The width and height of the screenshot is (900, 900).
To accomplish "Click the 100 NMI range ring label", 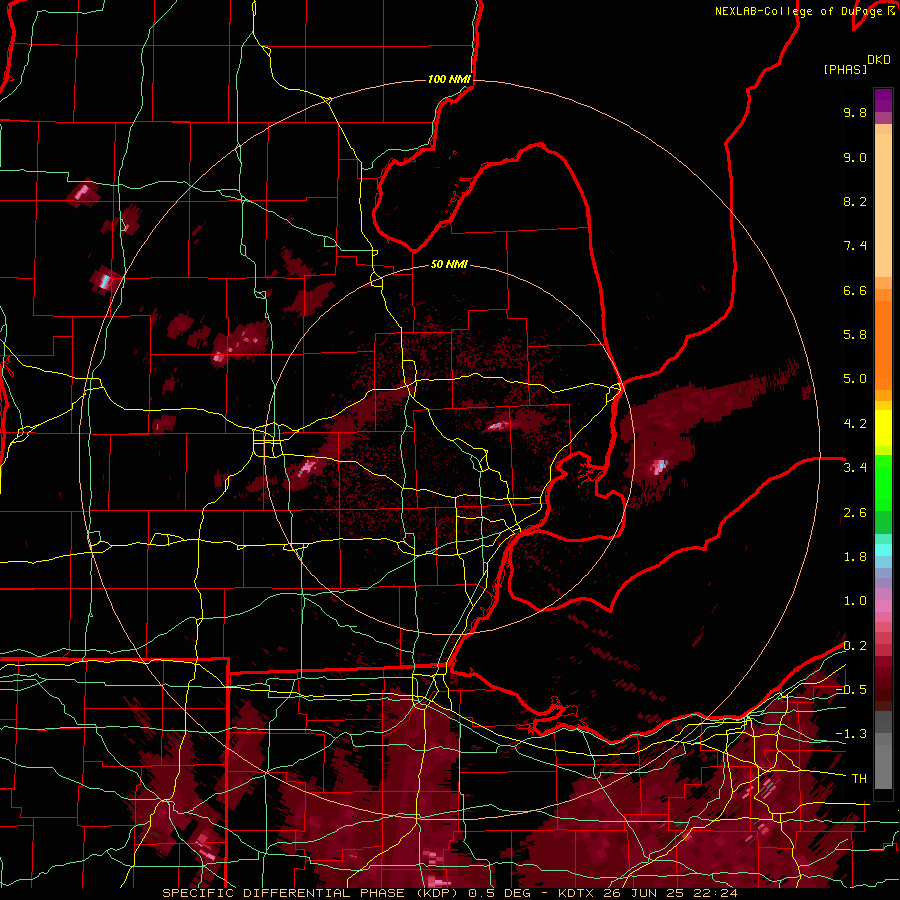I will tap(449, 79).
